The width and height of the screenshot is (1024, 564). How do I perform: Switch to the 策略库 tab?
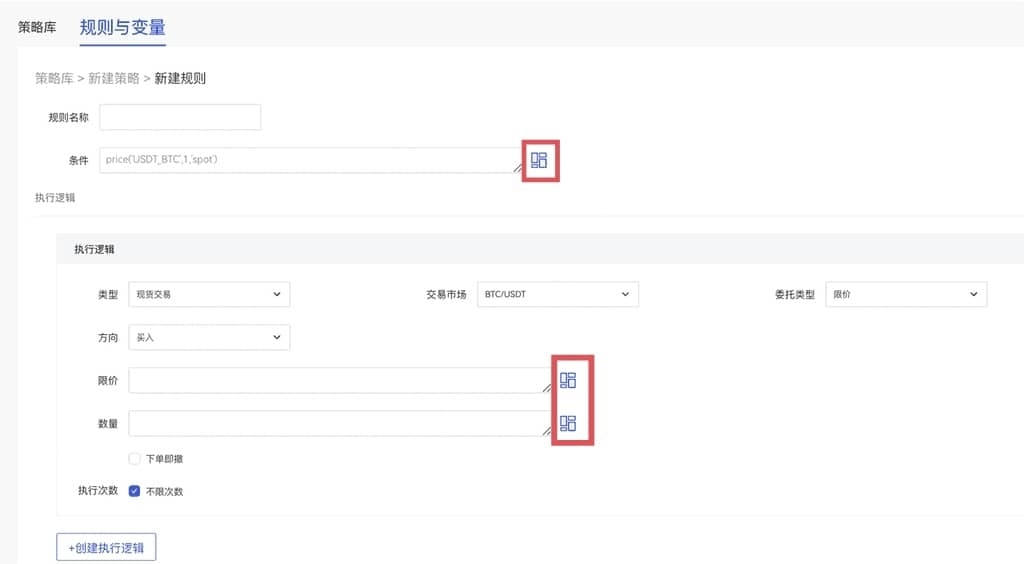37,27
